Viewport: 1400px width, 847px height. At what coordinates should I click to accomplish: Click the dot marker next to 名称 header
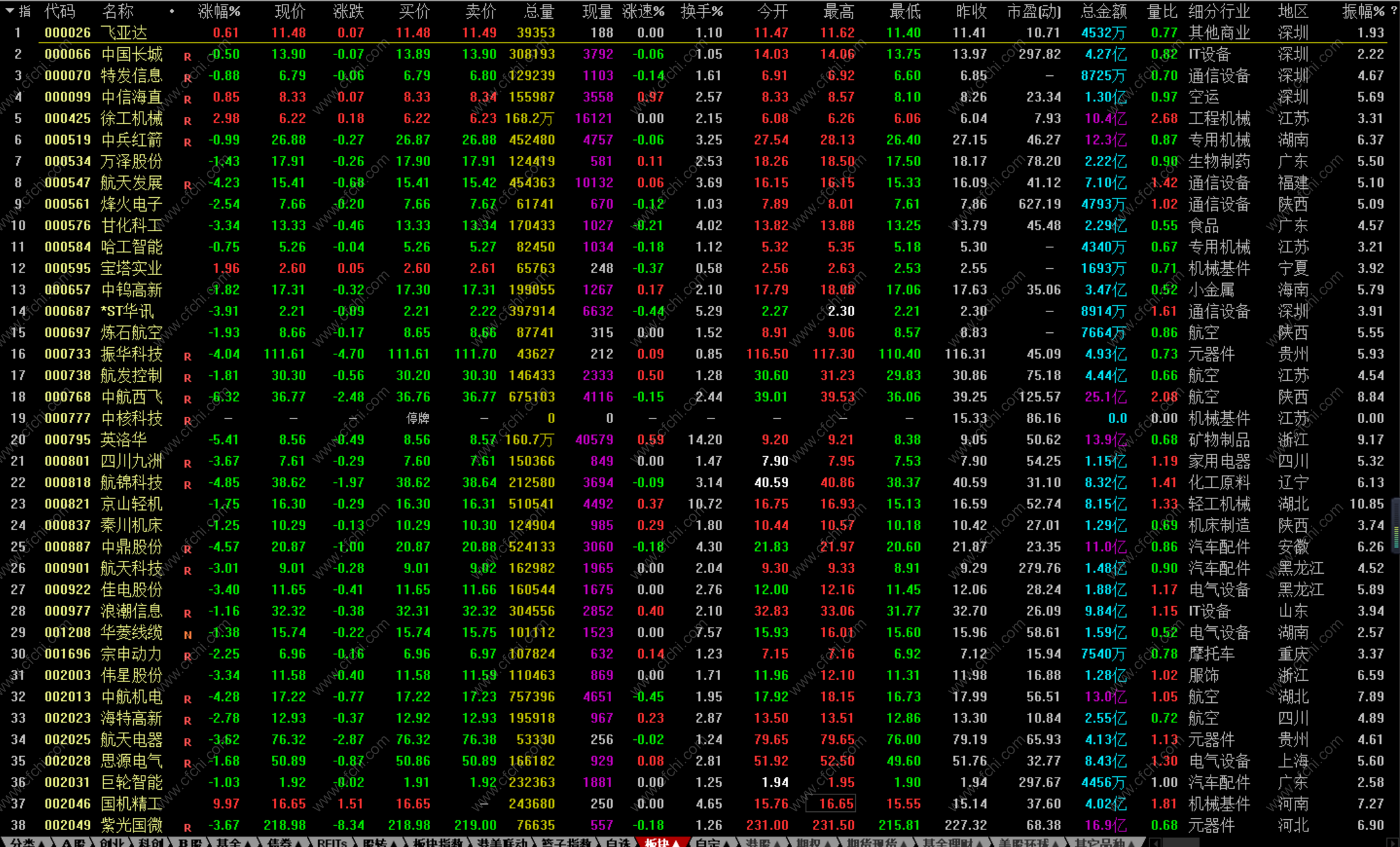pos(172,12)
